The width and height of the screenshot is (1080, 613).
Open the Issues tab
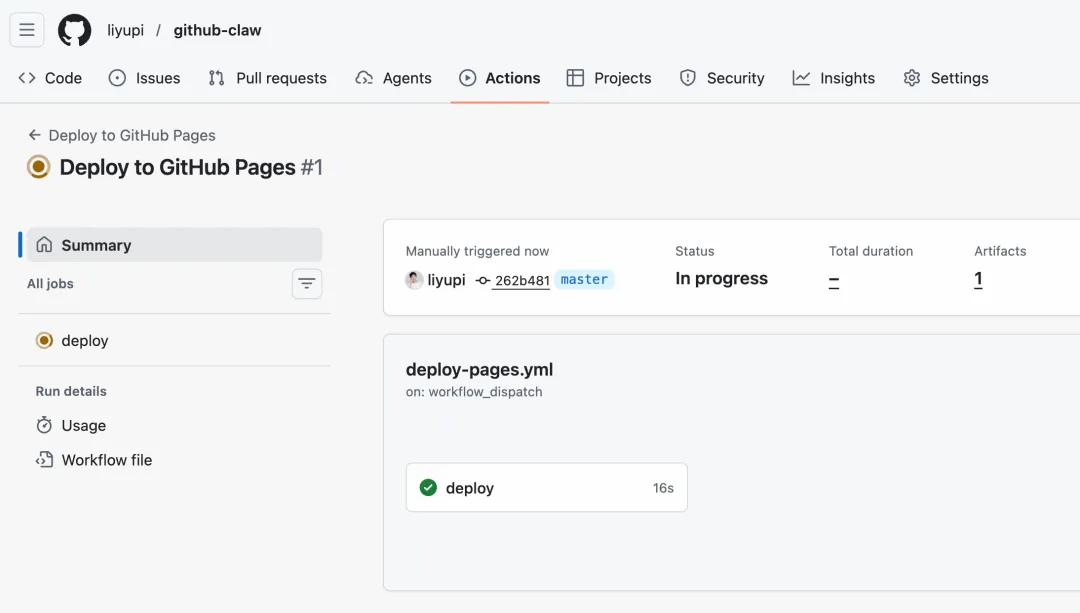pyautogui.click(x=145, y=78)
